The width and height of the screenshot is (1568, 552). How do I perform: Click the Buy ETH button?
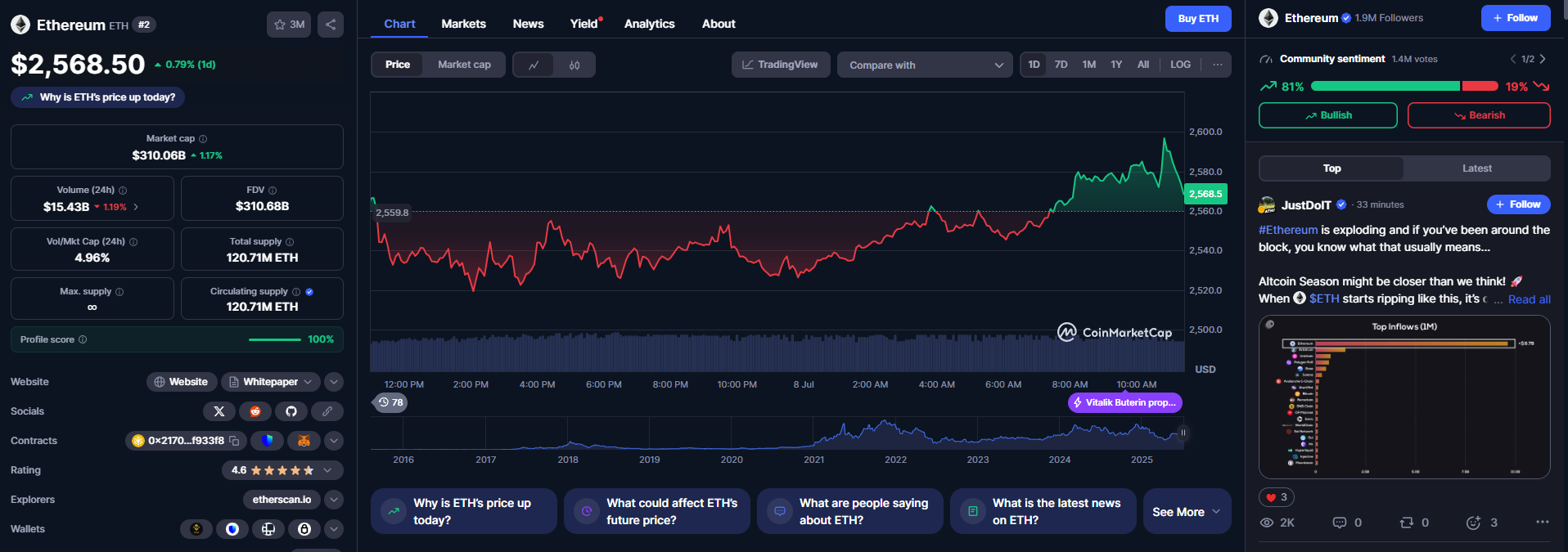(x=1198, y=19)
